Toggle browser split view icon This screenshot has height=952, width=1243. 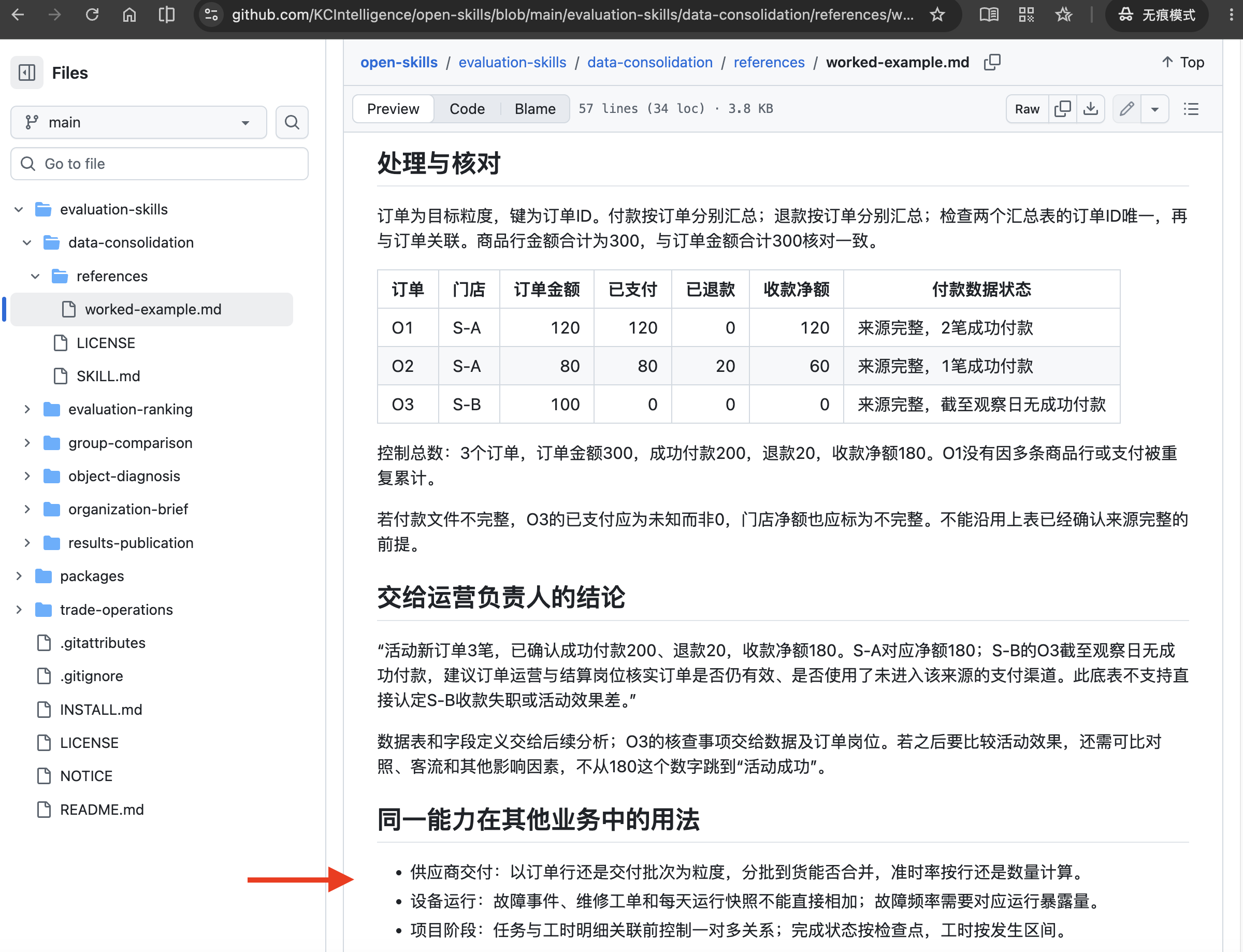[x=167, y=15]
